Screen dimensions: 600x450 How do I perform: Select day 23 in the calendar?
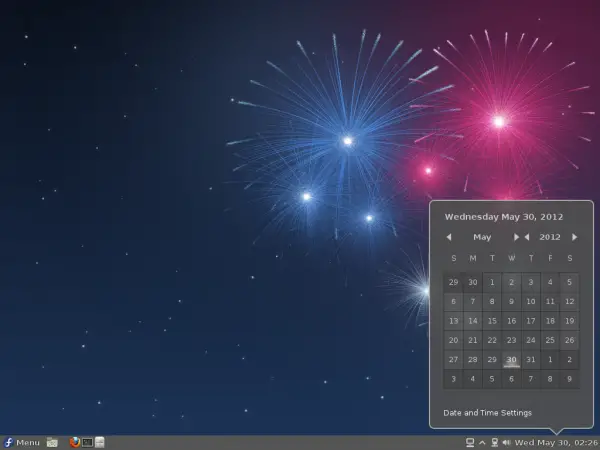(511, 340)
